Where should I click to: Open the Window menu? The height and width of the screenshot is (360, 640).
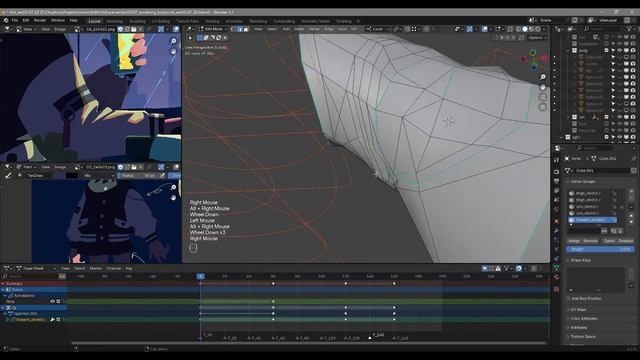pyautogui.click(x=58, y=20)
